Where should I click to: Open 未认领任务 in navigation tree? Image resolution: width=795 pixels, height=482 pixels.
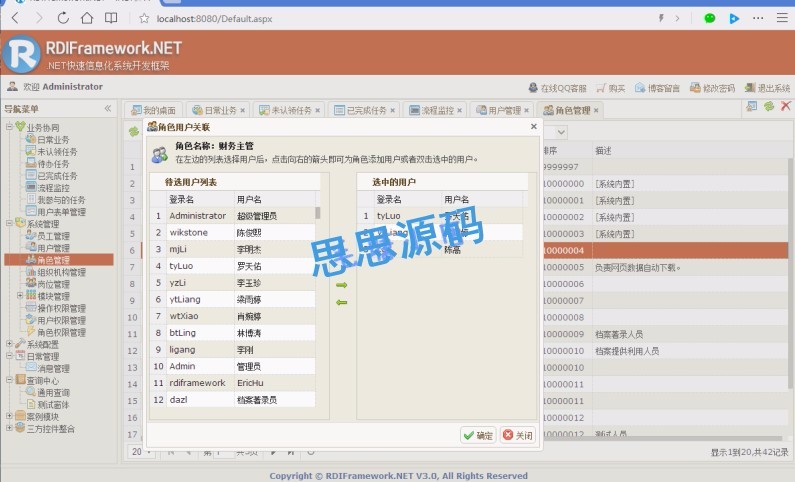click(x=57, y=152)
